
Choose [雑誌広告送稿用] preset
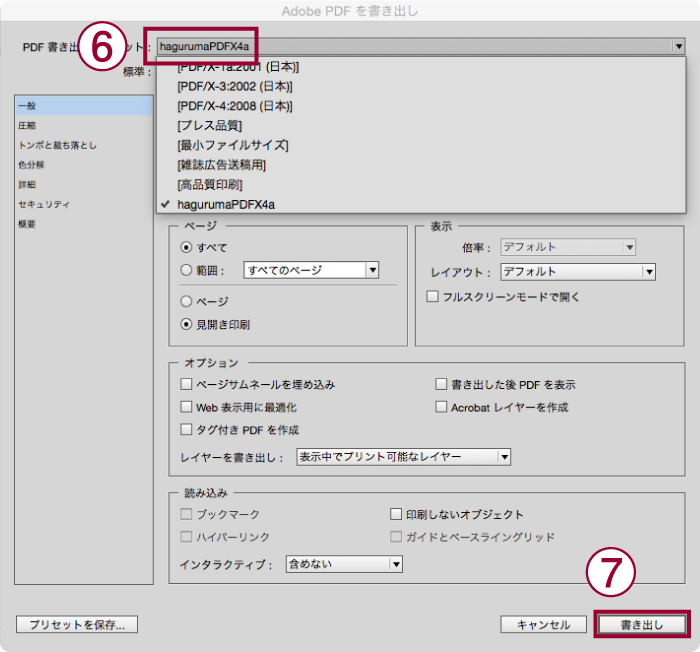(x=421, y=165)
